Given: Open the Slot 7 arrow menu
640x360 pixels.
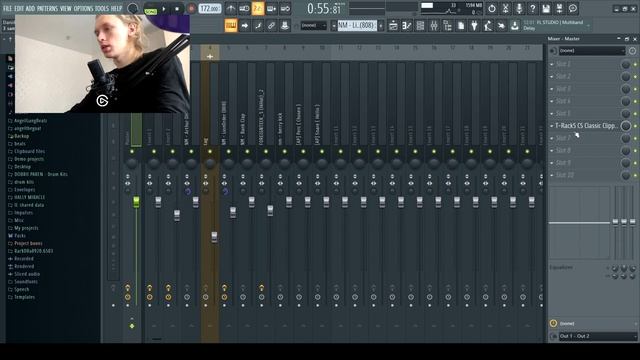Looking at the screenshot, I should pos(552,138).
